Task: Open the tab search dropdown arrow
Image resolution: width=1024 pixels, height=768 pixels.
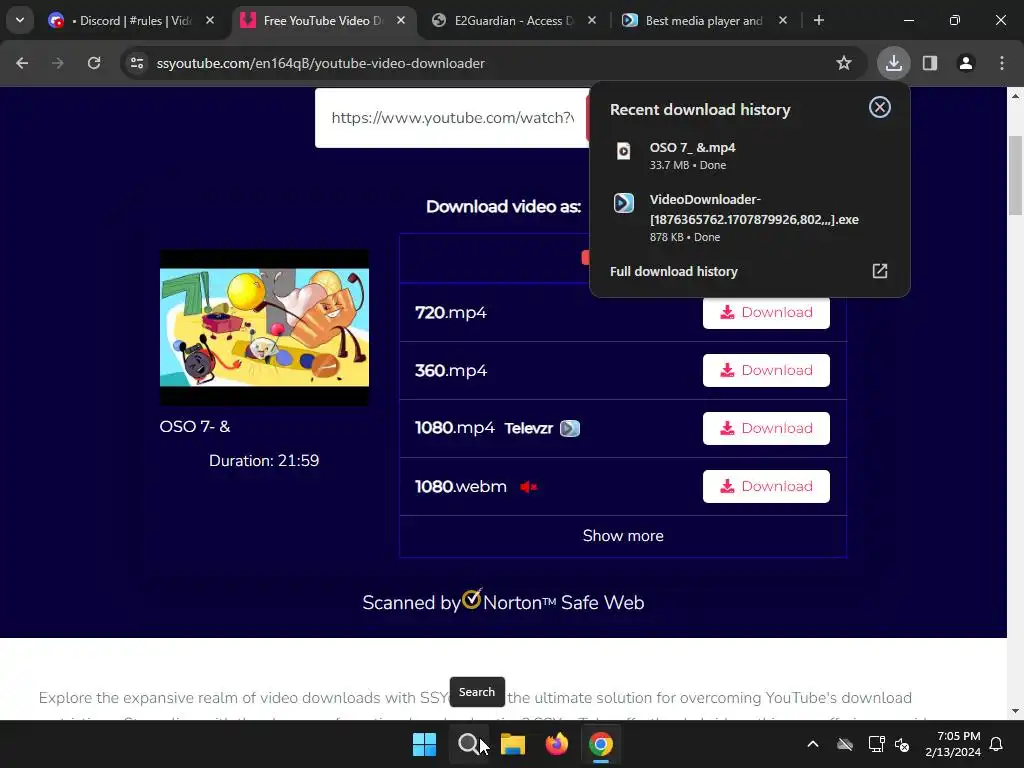Action: (20, 20)
